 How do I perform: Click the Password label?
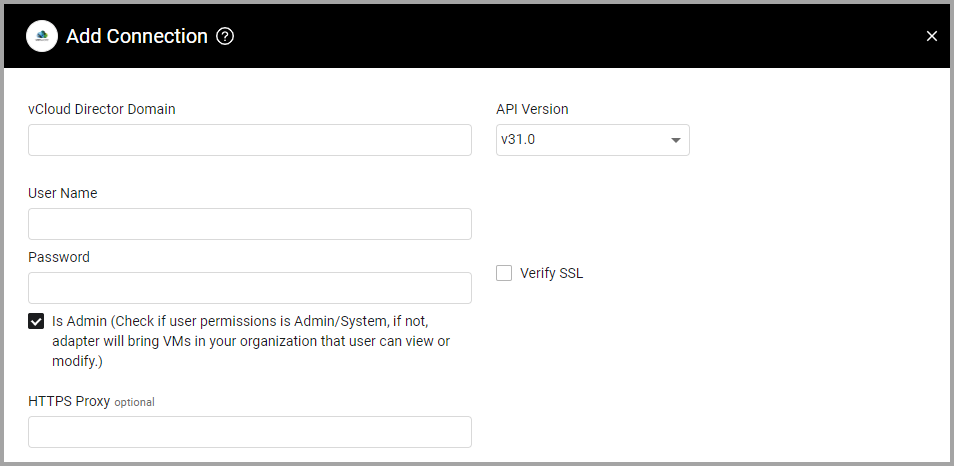(x=59, y=257)
